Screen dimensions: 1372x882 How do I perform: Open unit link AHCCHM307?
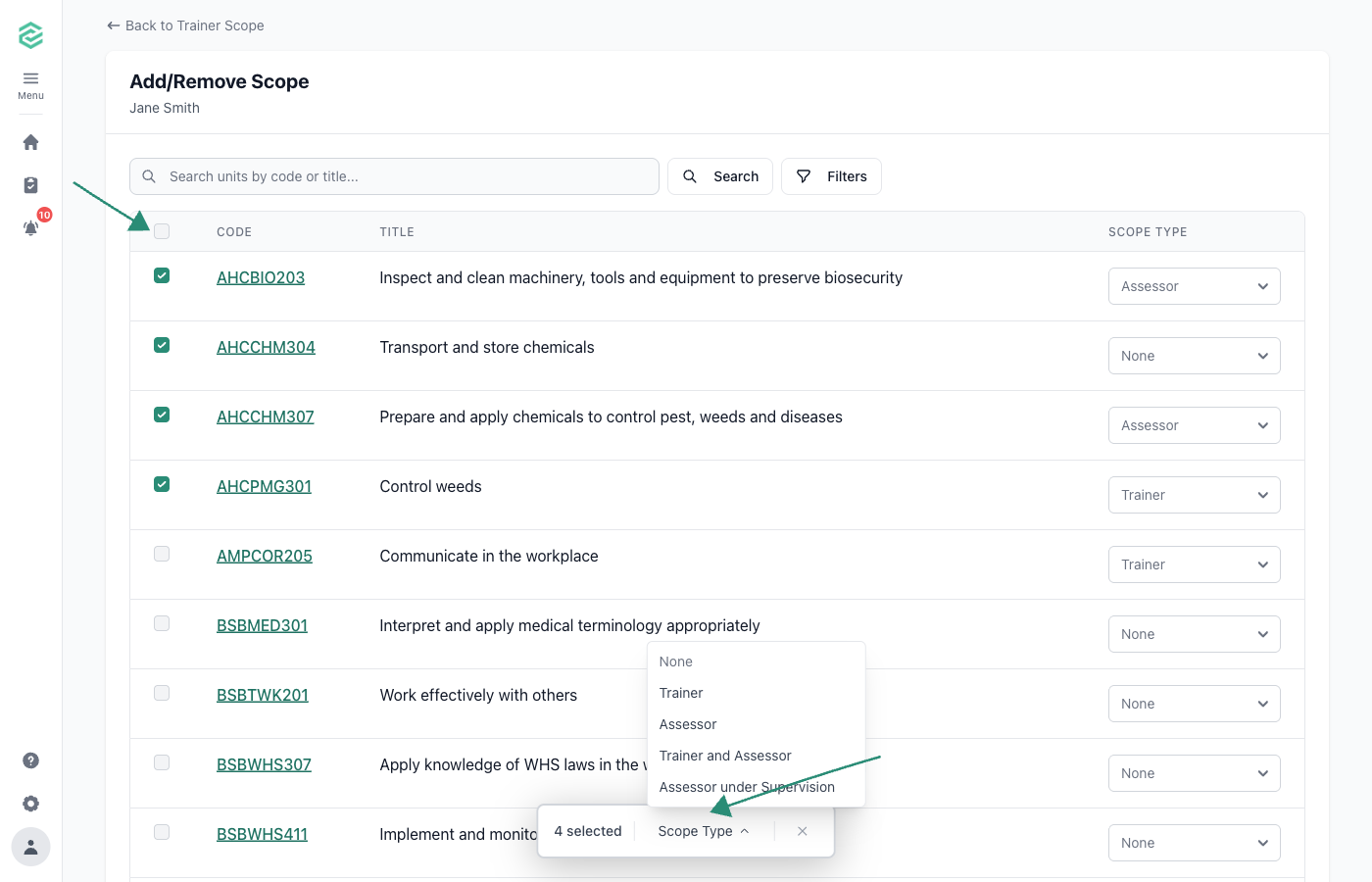point(266,416)
